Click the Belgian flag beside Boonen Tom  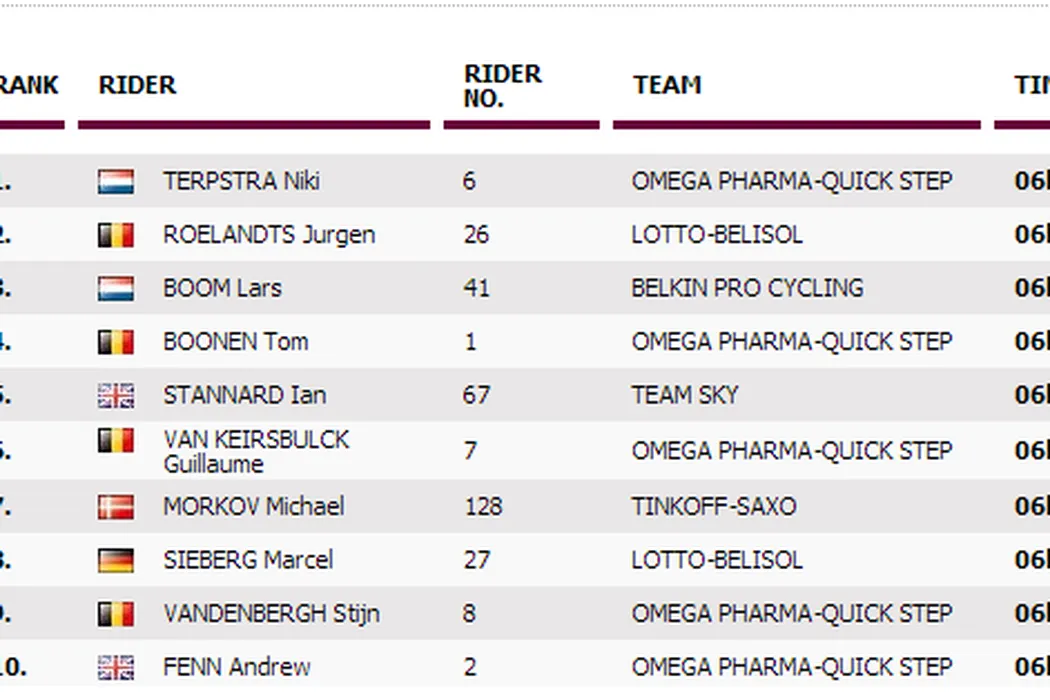coord(116,342)
